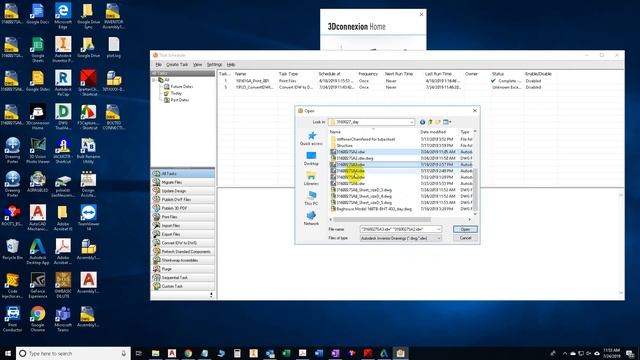Click Cancel button in Open dialog
This screenshot has height=360, width=640.
pyautogui.click(x=465, y=238)
